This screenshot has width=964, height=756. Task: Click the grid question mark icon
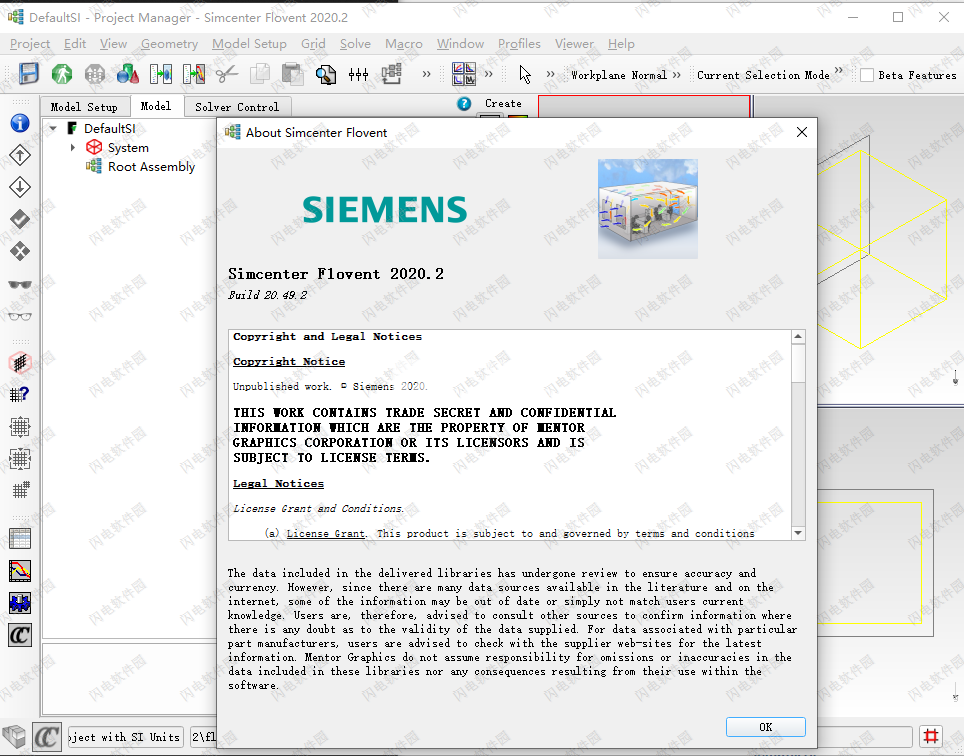tap(20, 395)
